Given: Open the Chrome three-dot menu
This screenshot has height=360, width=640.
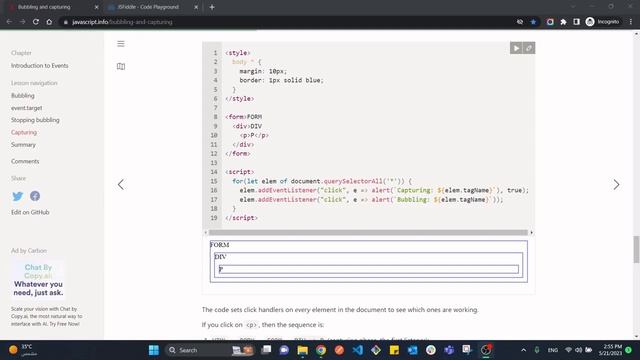Looking at the screenshot, I should coord(631,22).
